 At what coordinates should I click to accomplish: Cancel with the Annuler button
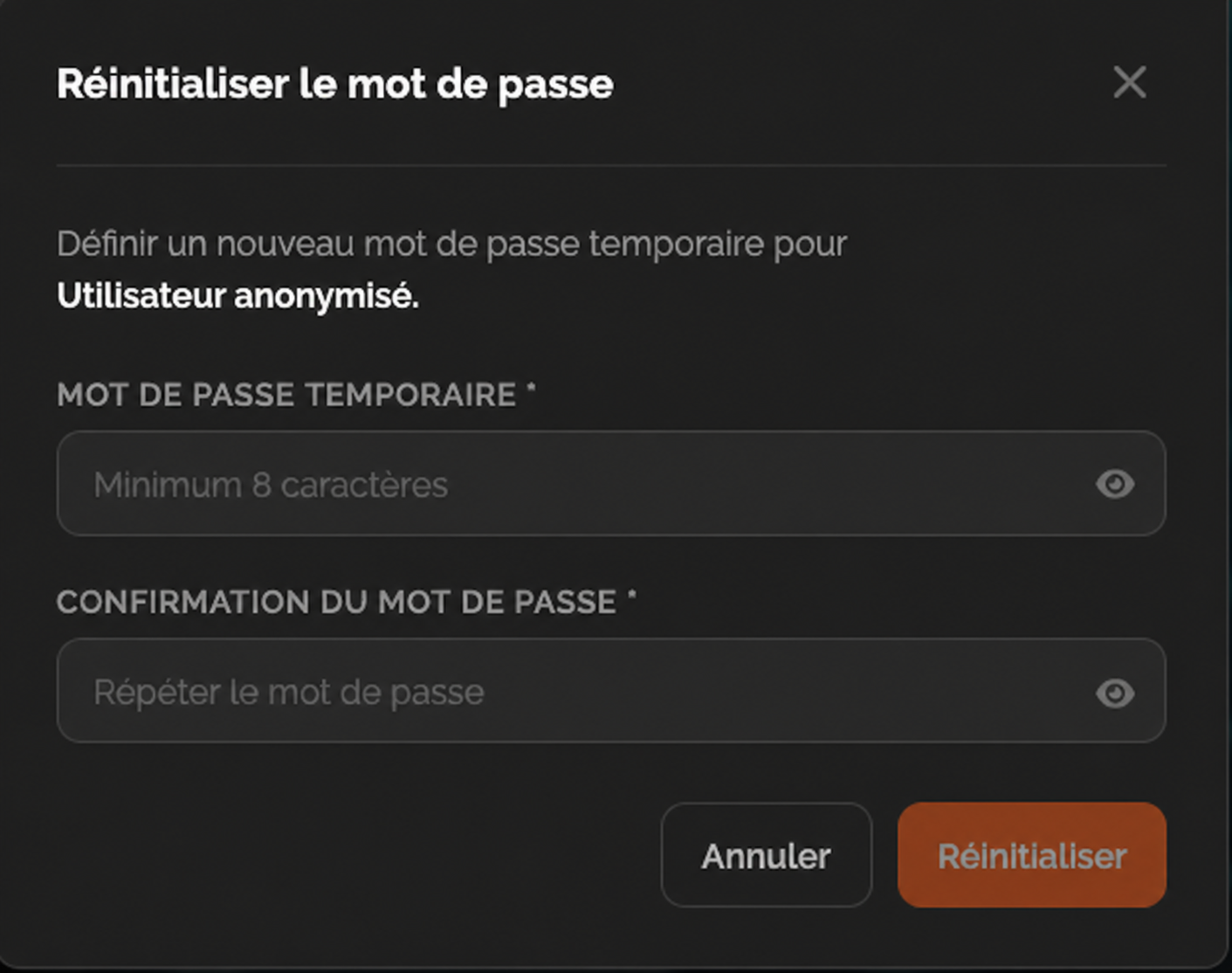point(767,855)
